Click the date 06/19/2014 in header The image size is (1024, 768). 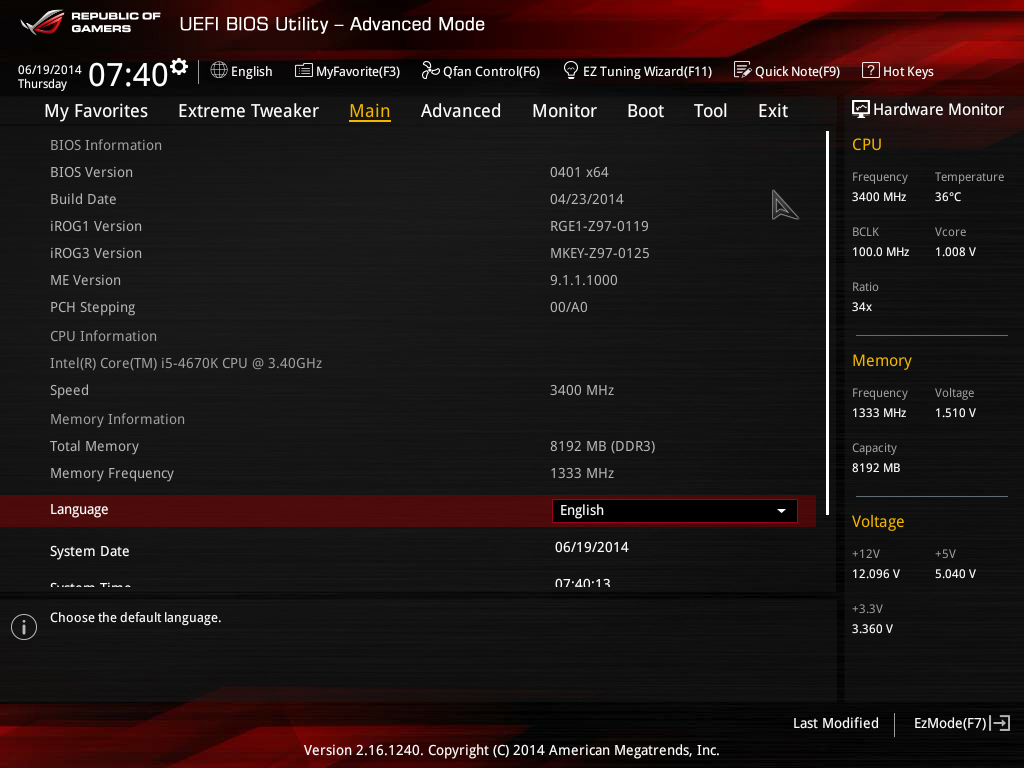50,70
